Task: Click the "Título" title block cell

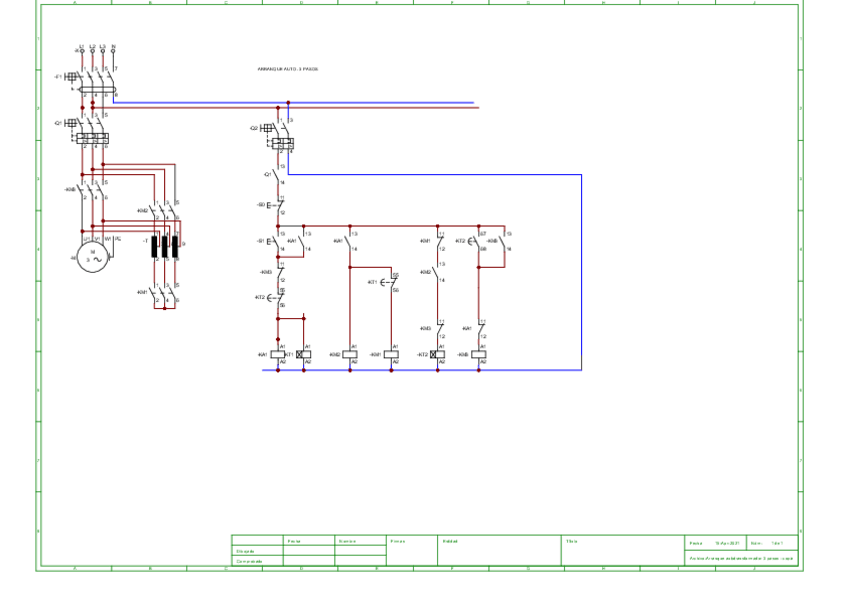Action: (x=622, y=550)
